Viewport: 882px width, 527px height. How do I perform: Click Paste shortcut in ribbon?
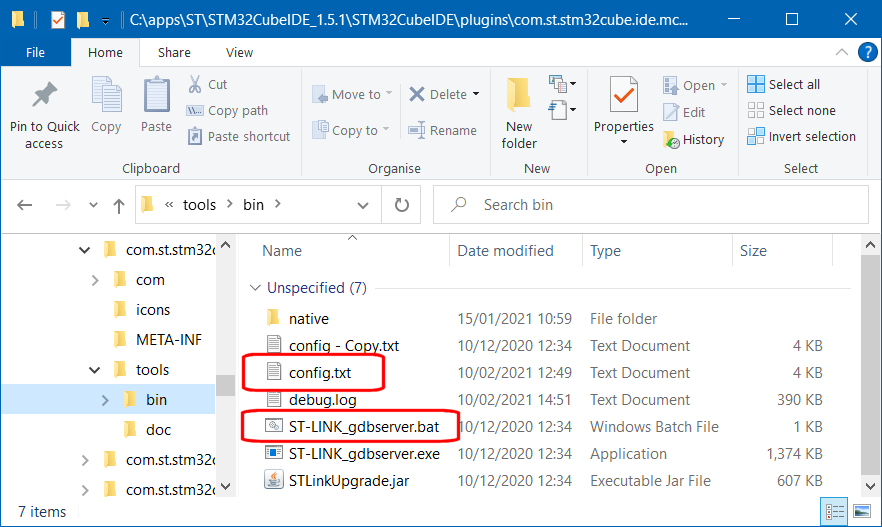pos(238,137)
